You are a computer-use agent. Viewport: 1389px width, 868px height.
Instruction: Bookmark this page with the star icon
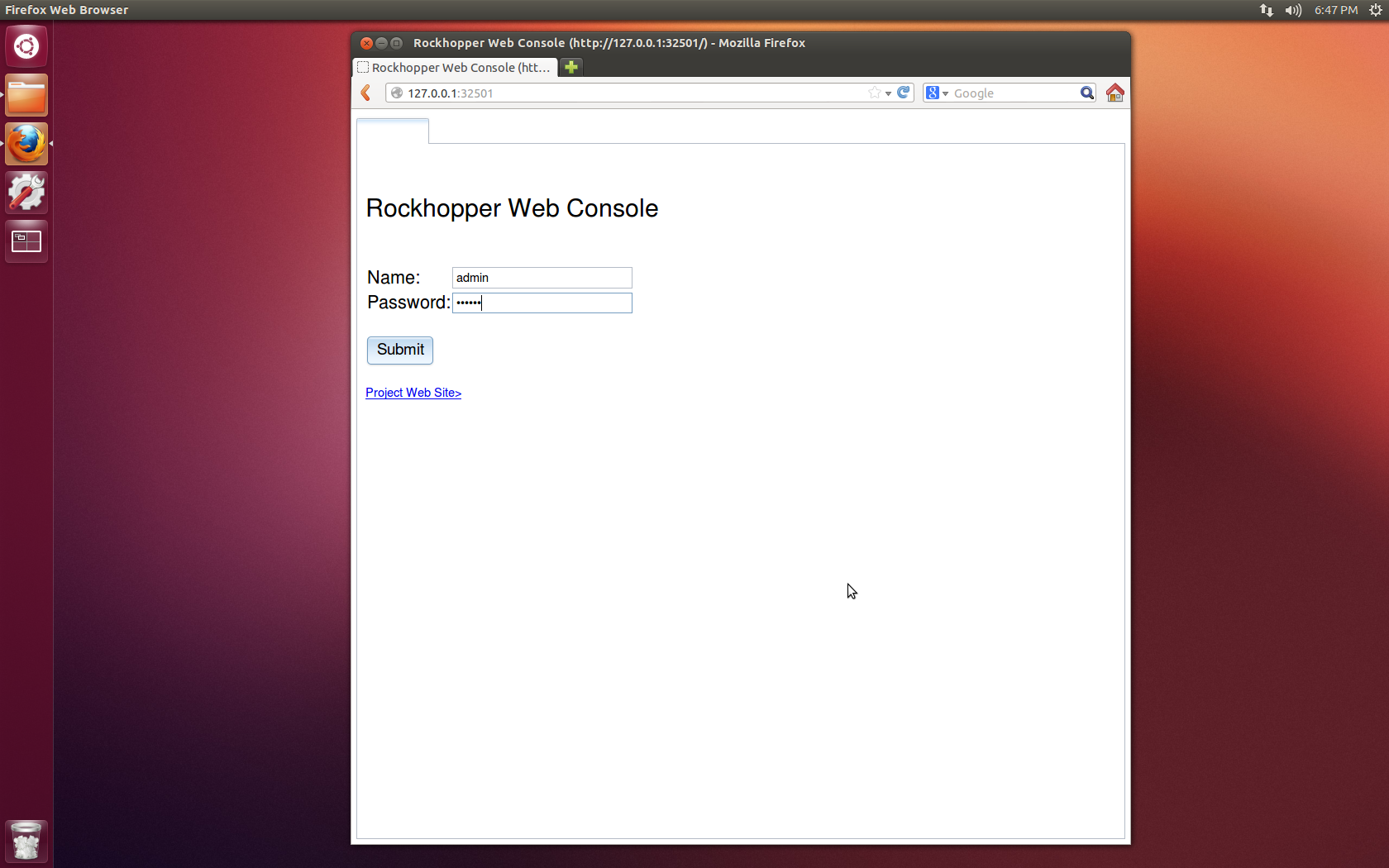coord(874,93)
